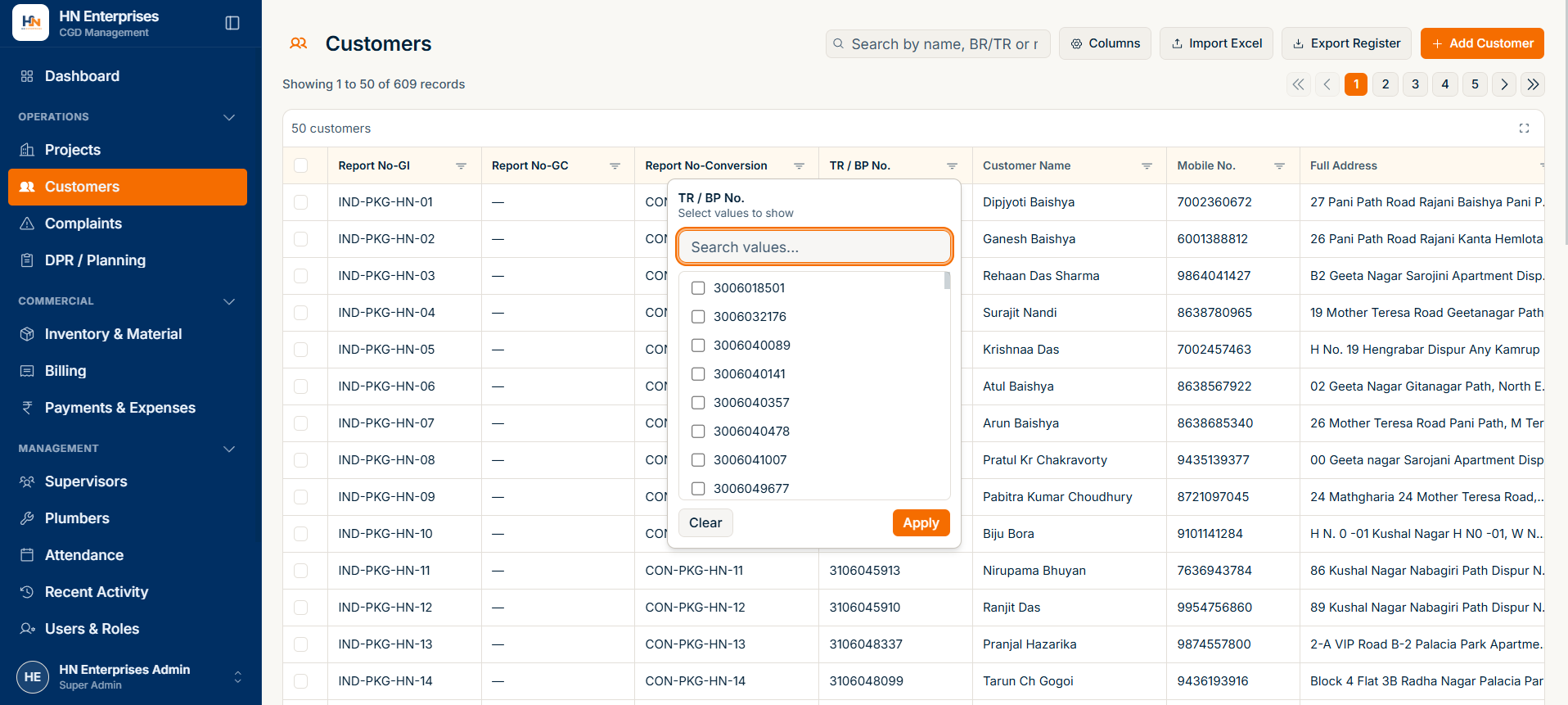Open Recent Activity
Image resolution: width=1568 pixels, height=705 pixels.
[128, 592]
